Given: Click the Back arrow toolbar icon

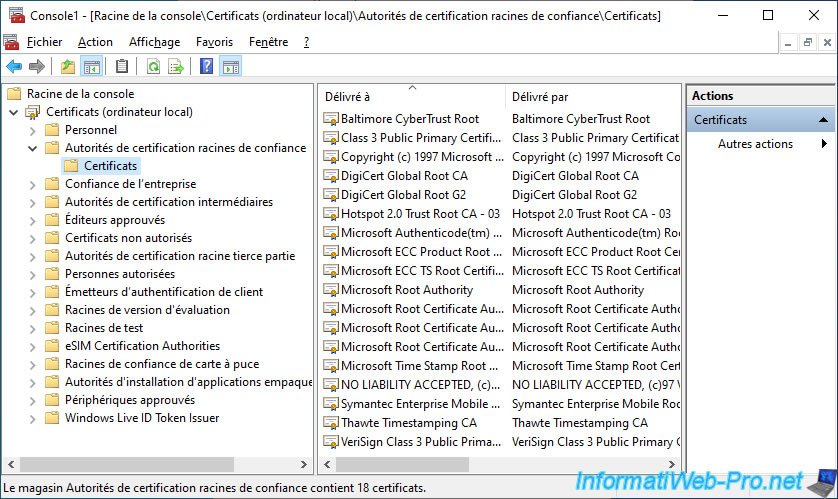Looking at the screenshot, I should pos(13,67).
